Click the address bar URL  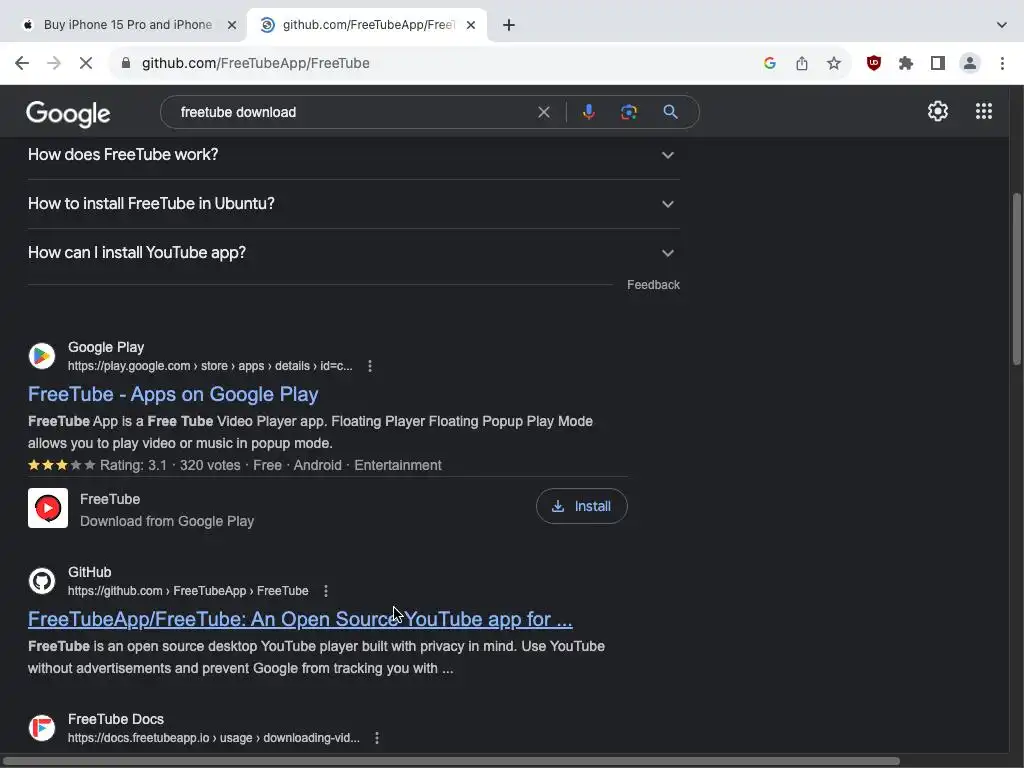[256, 63]
